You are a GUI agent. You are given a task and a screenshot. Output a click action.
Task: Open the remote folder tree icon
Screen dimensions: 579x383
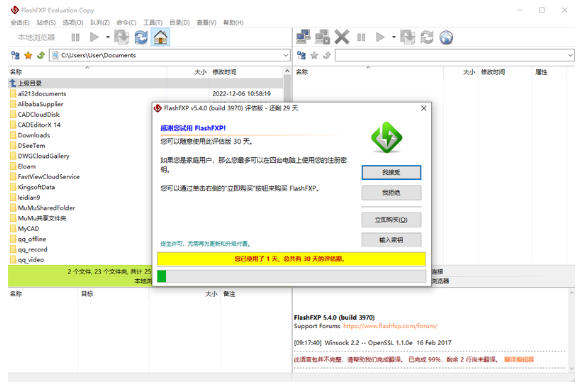pyautogui.click(x=301, y=56)
